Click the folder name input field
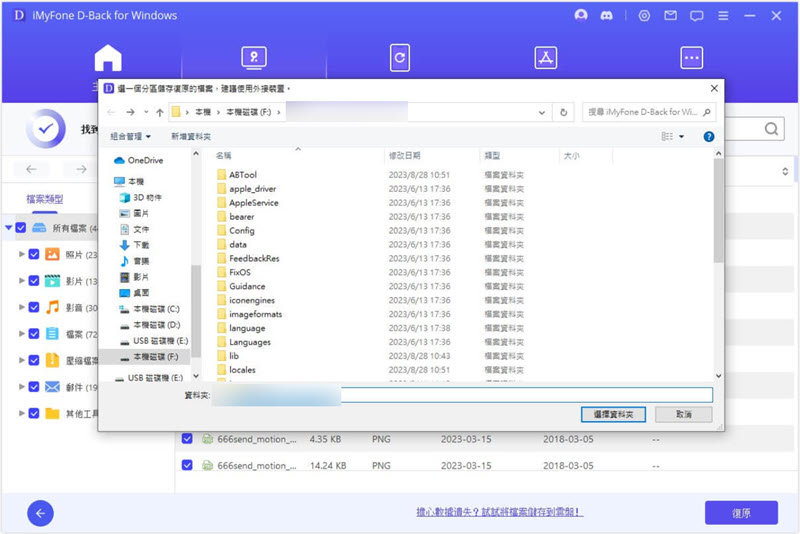 tap(462, 395)
